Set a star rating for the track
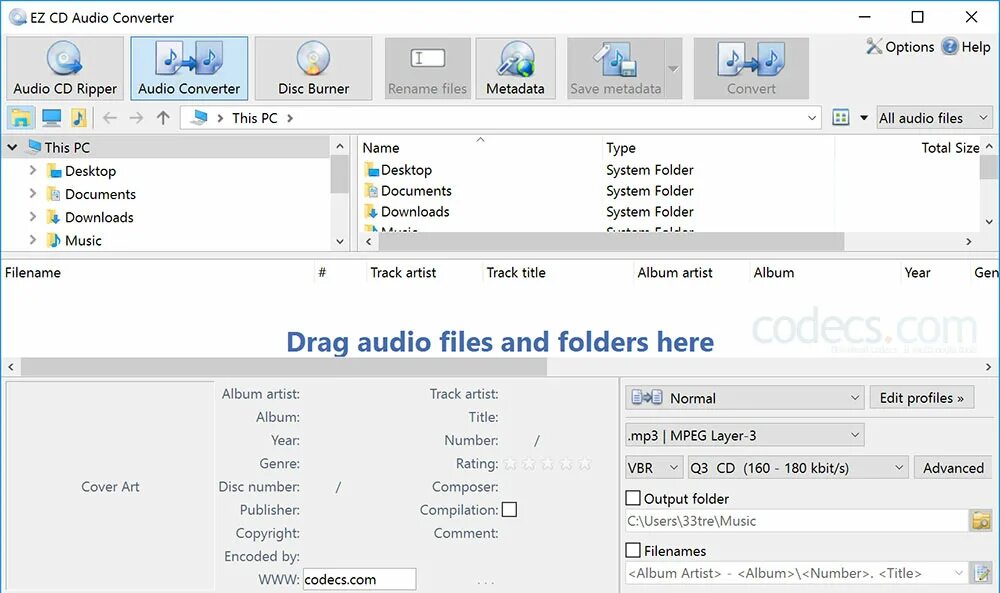This screenshot has height=593, width=1000. [546, 463]
